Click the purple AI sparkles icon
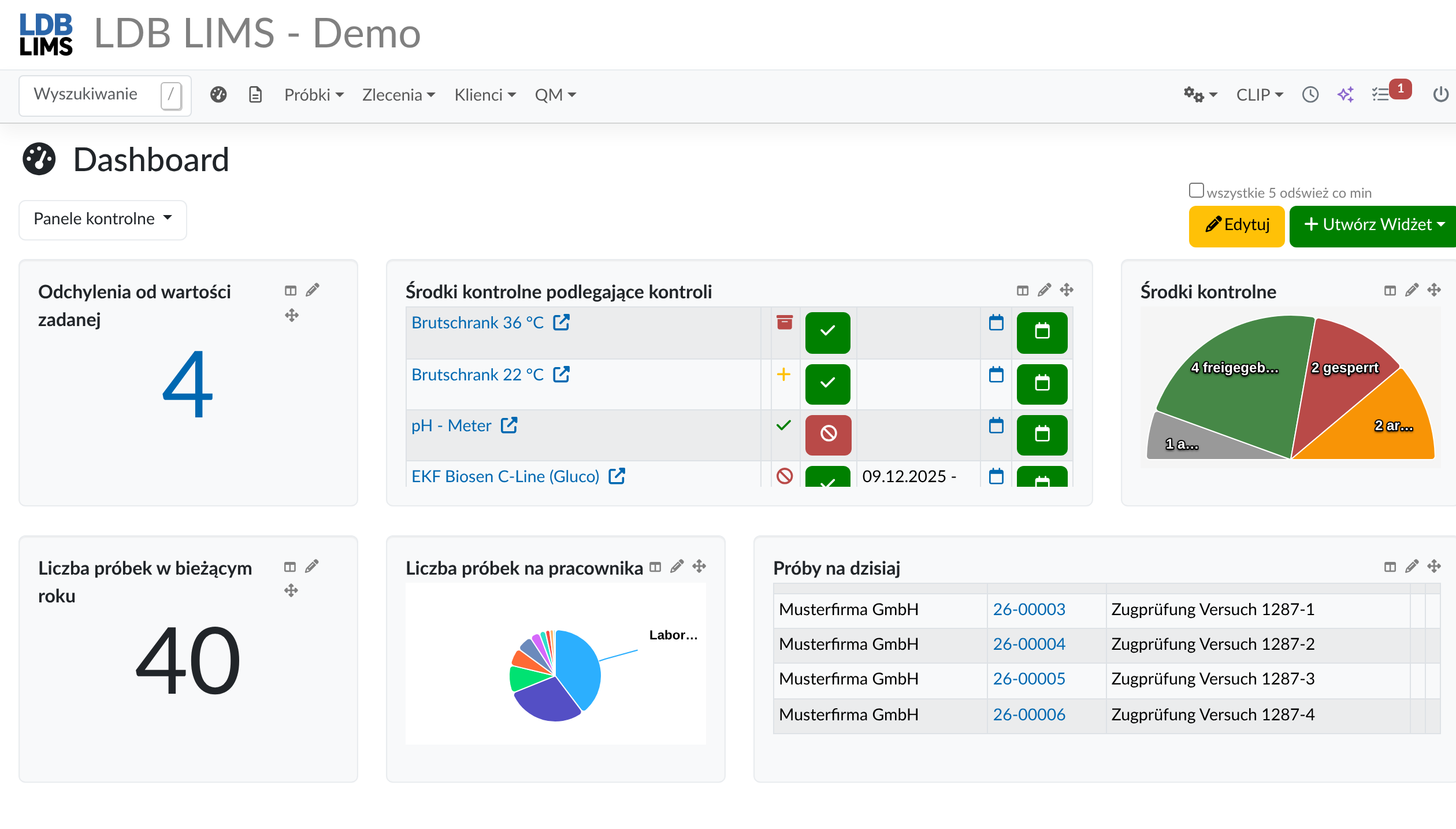 [x=1346, y=94]
